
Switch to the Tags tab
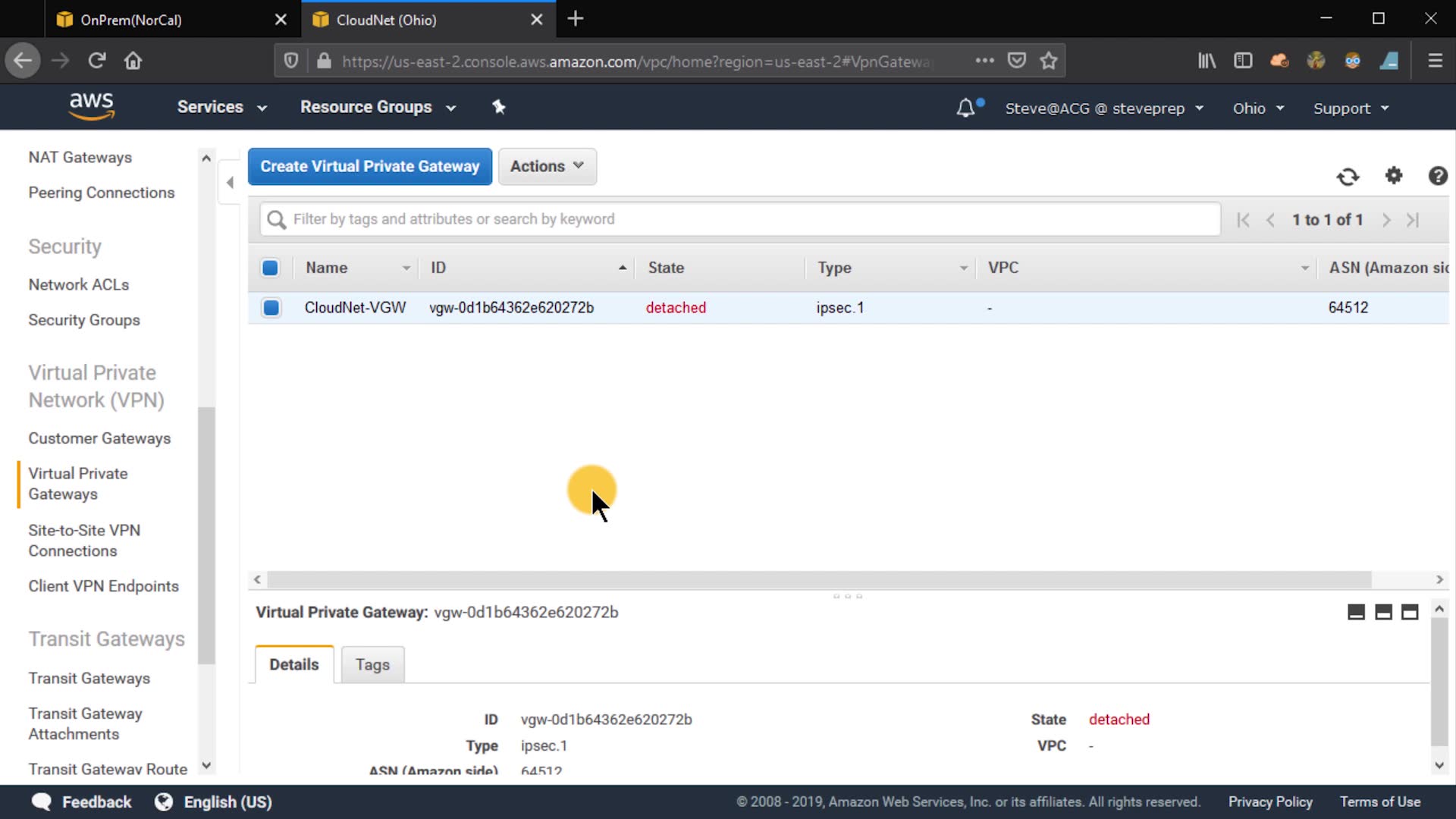coord(372,665)
